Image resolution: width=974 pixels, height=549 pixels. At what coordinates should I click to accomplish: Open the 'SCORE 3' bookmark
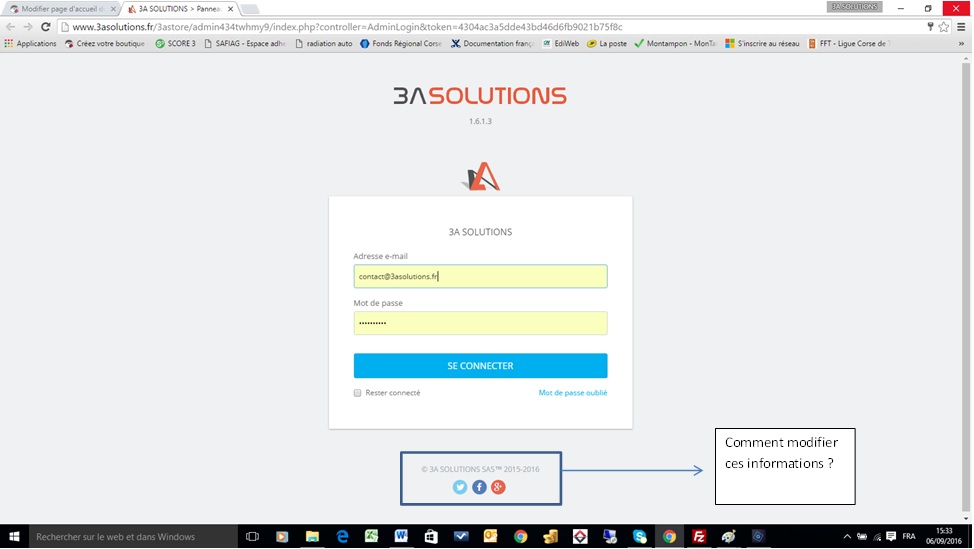click(175, 43)
